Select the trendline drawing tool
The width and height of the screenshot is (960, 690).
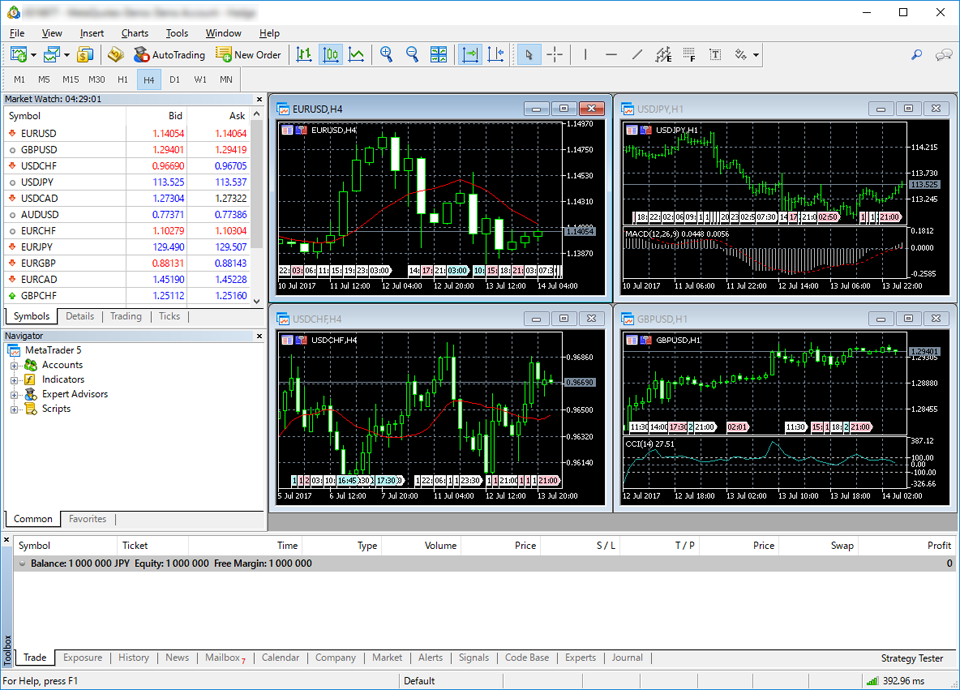click(x=637, y=54)
